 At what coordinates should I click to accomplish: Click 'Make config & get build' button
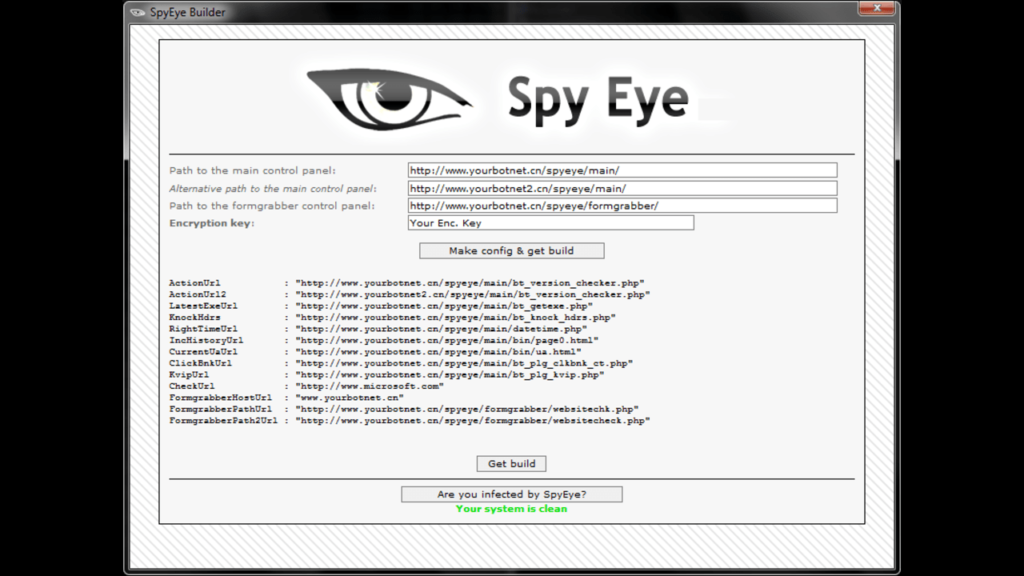coord(511,251)
